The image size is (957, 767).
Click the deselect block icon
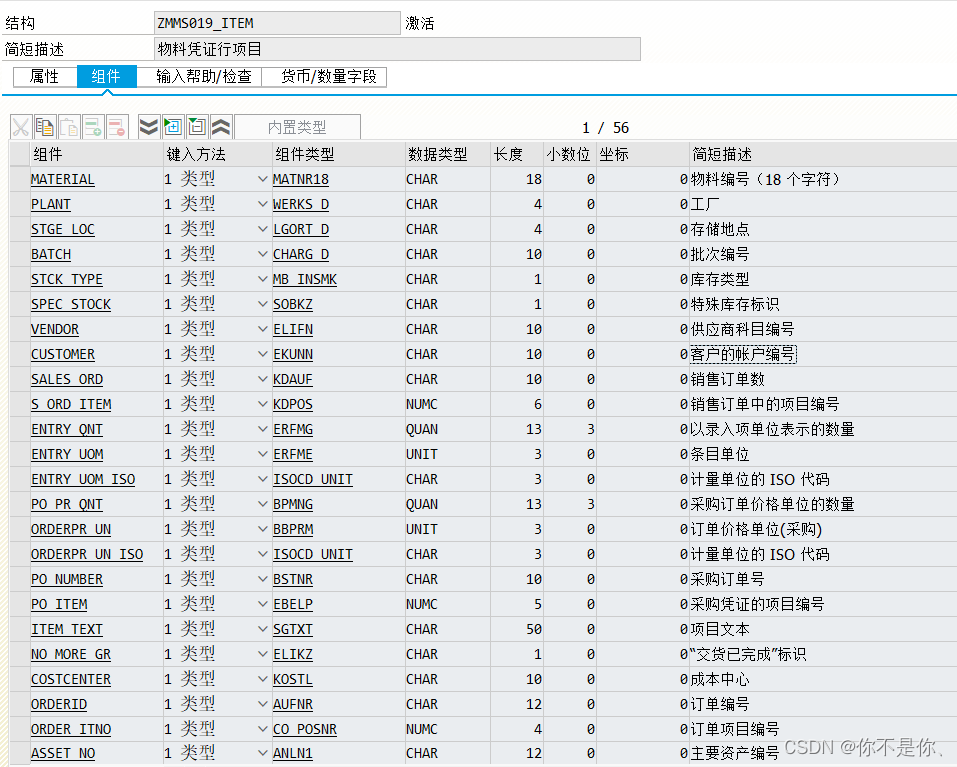(195, 127)
